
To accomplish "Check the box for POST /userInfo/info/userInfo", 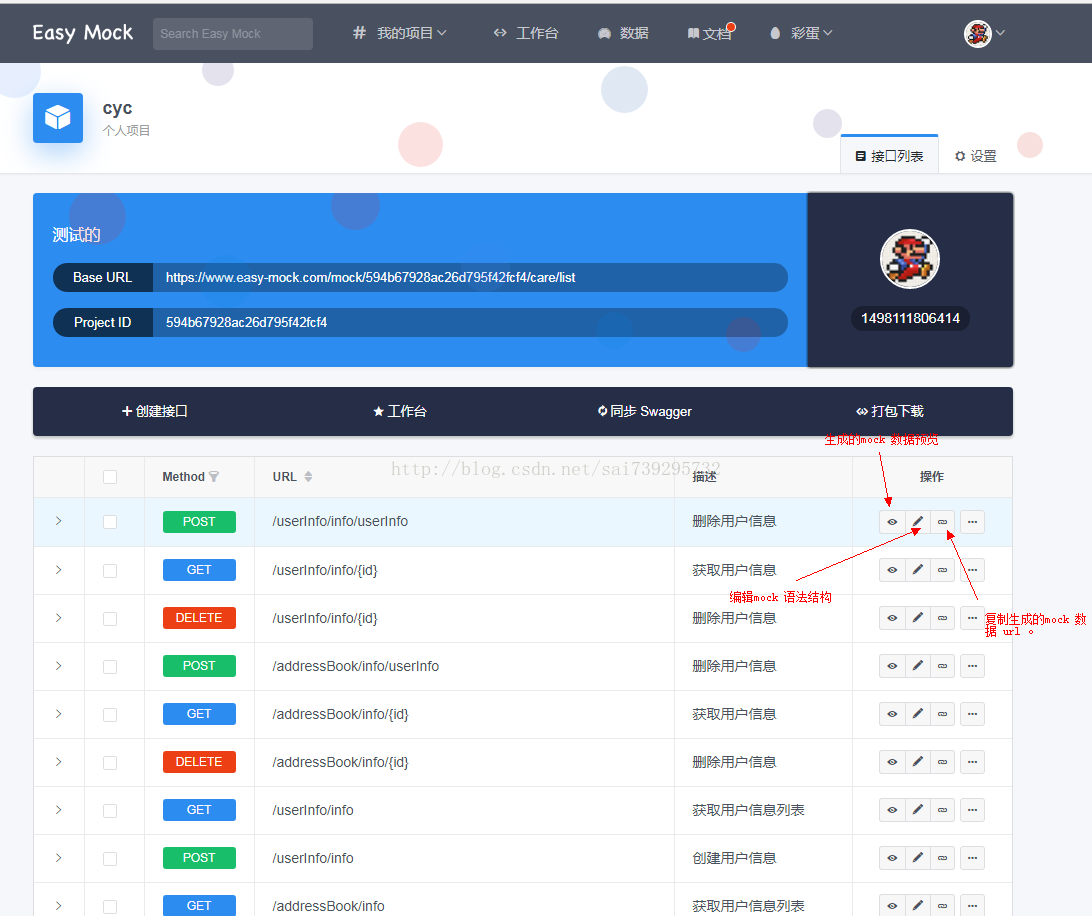I will click(110, 522).
